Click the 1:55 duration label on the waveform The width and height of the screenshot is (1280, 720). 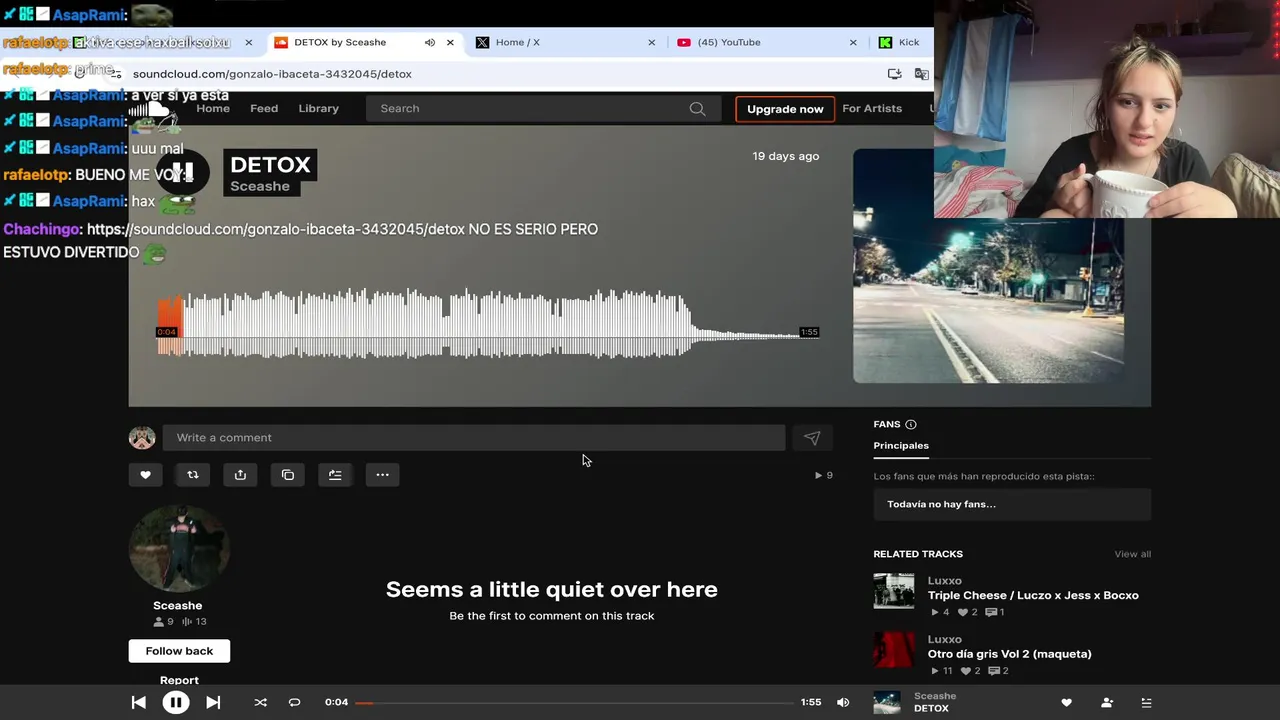click(x=809, y=332)
